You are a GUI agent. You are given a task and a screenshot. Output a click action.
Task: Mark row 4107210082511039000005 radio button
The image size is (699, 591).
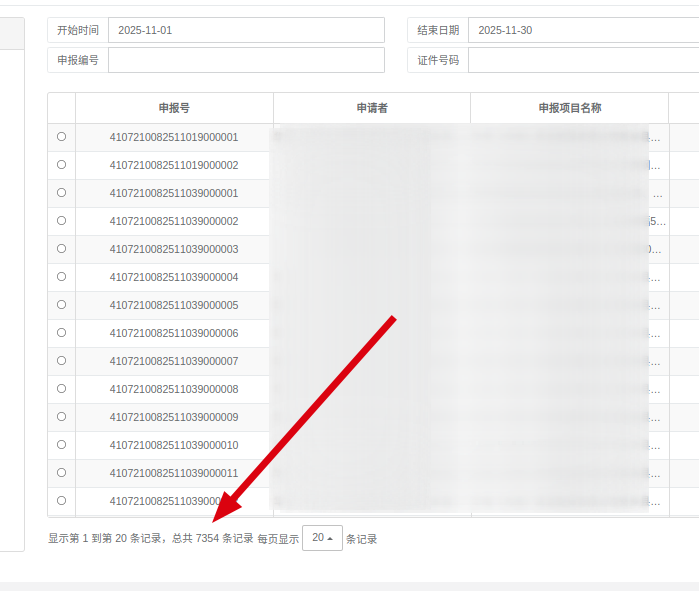pos(61,305)
